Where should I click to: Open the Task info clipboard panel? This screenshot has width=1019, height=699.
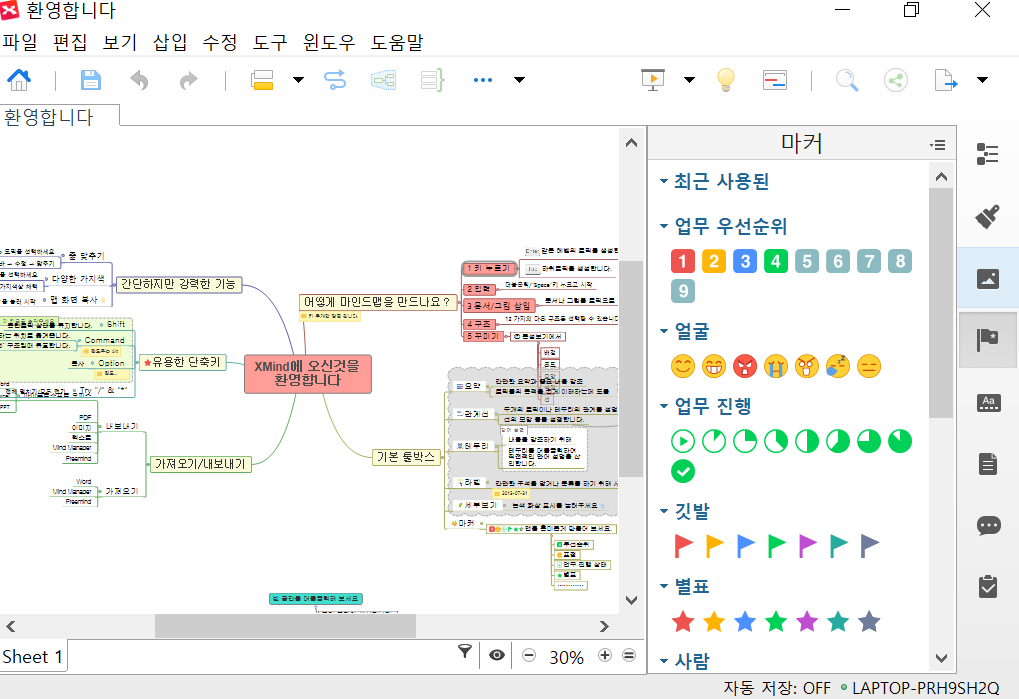[x=988, y=587]
